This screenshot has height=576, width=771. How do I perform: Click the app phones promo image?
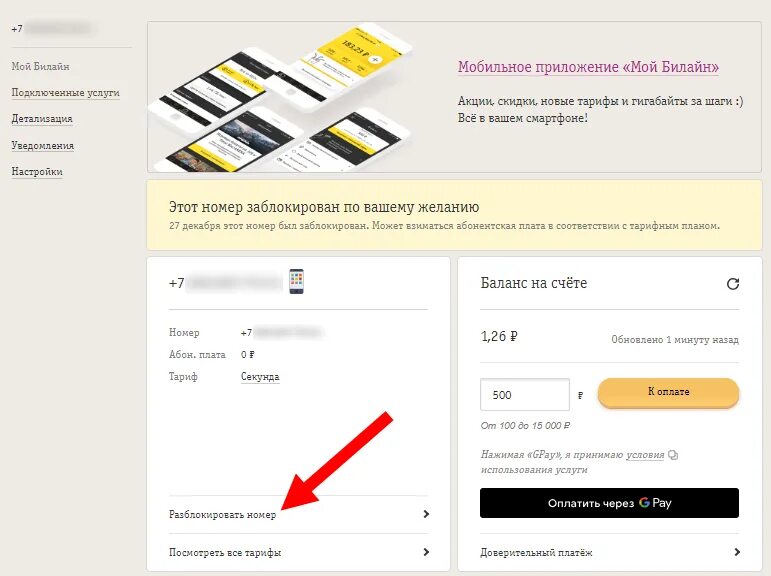point(280,97)
